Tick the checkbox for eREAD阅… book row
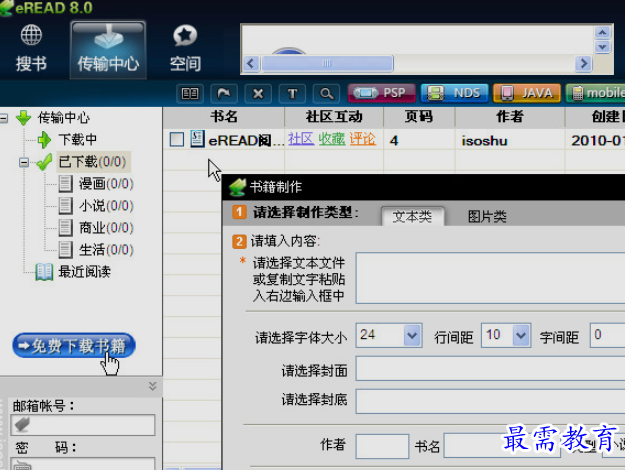Screen dimensions: 625x470 tap(177, 140)
